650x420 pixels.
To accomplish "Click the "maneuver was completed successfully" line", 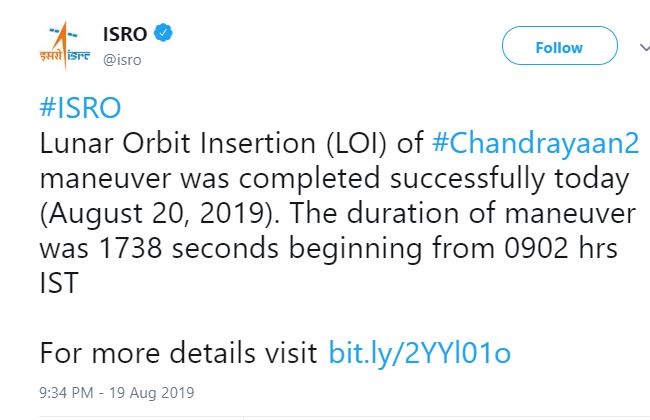I will (293, 179).
